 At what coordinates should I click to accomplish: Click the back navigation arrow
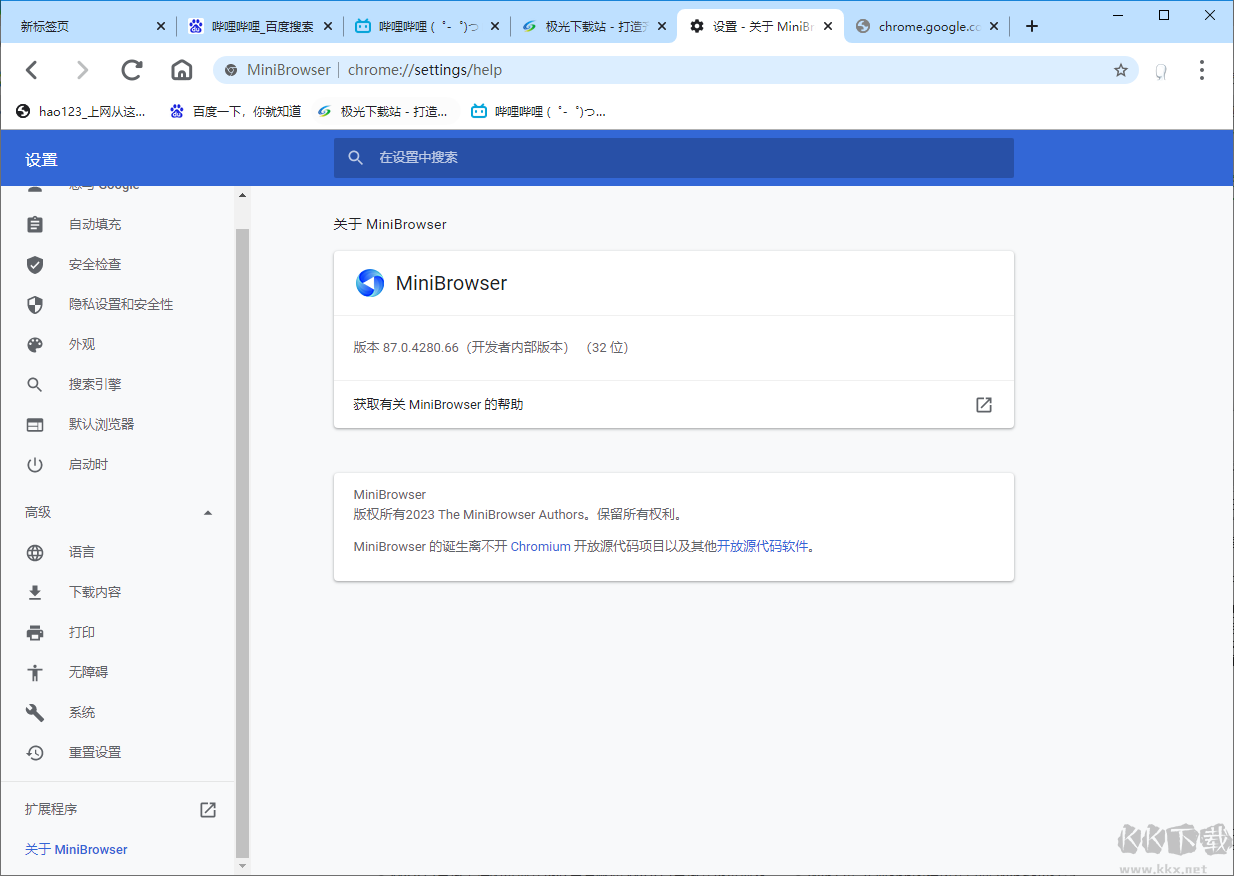(x=31, y=70)
